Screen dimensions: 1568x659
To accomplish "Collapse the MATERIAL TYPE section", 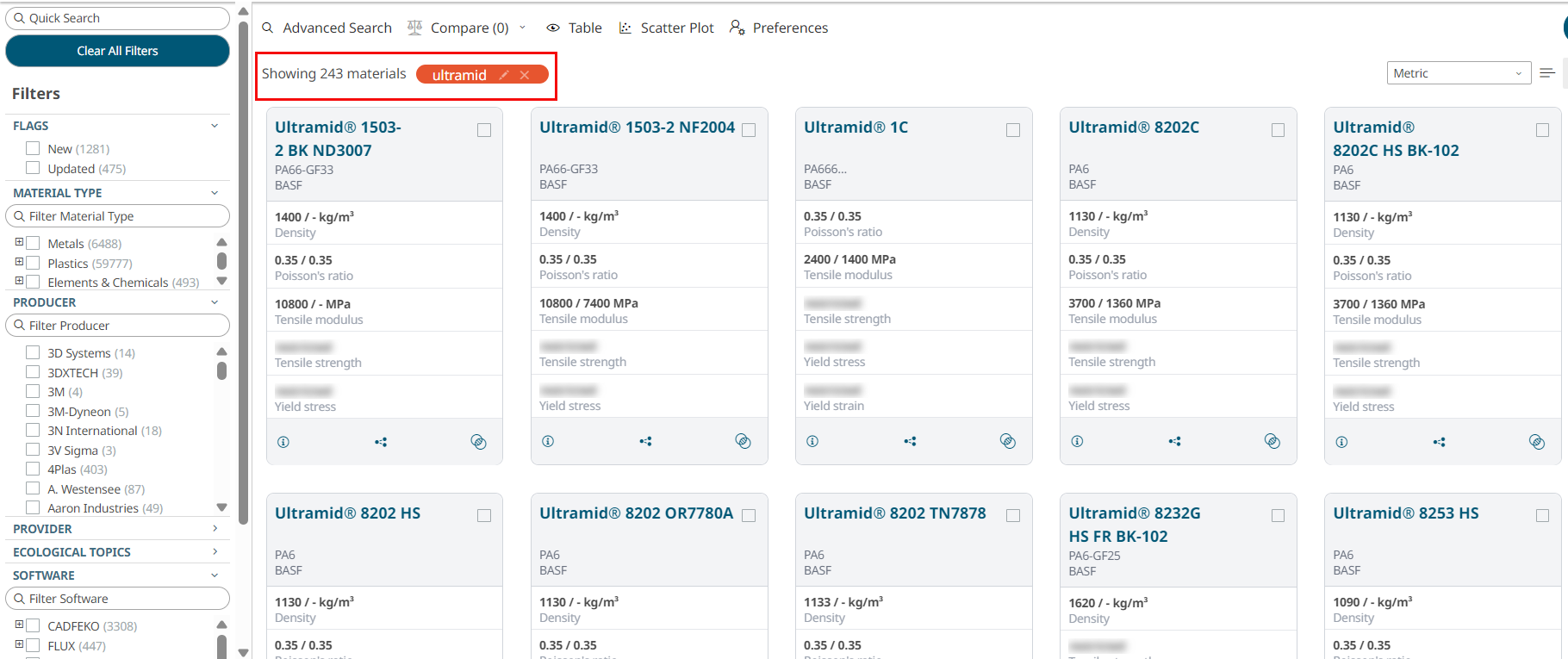I will [x=215, y=193].
